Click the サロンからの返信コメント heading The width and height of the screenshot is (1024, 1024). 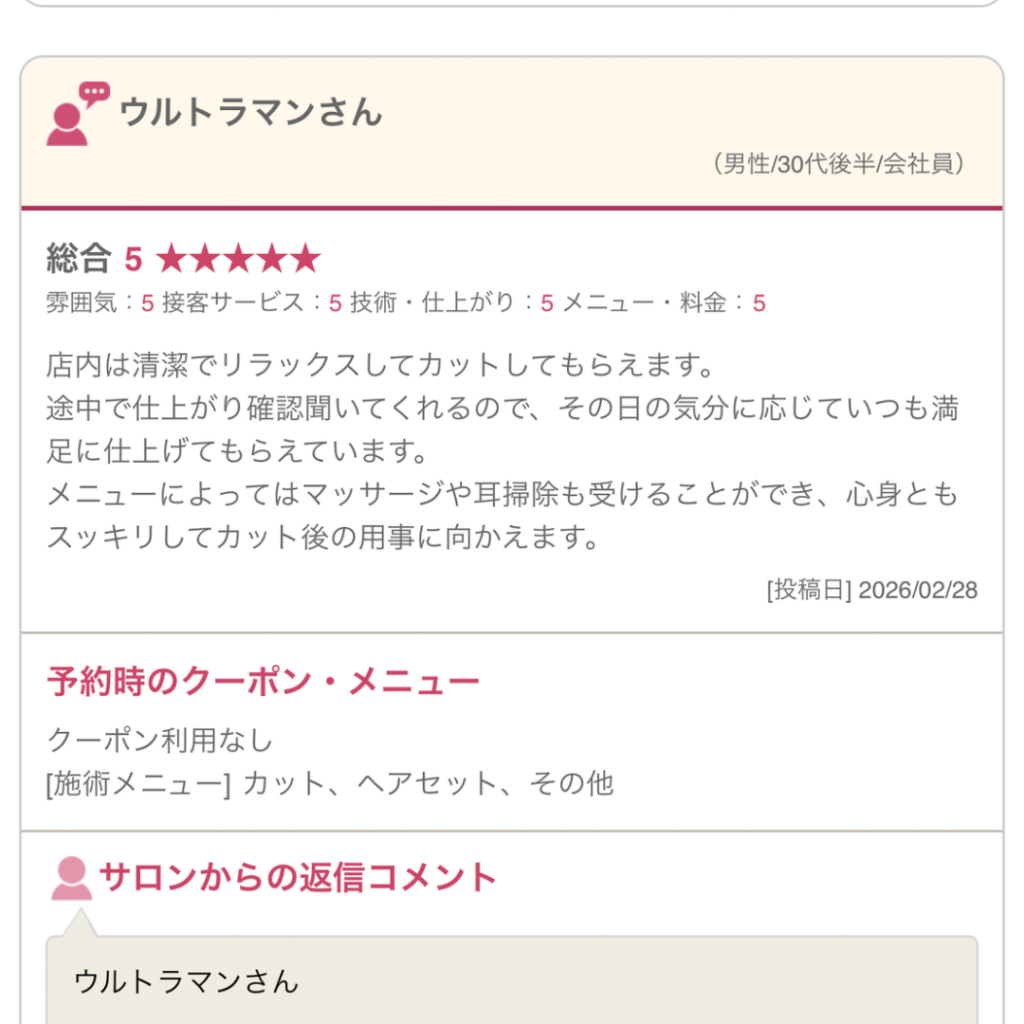tap(298, 878)
